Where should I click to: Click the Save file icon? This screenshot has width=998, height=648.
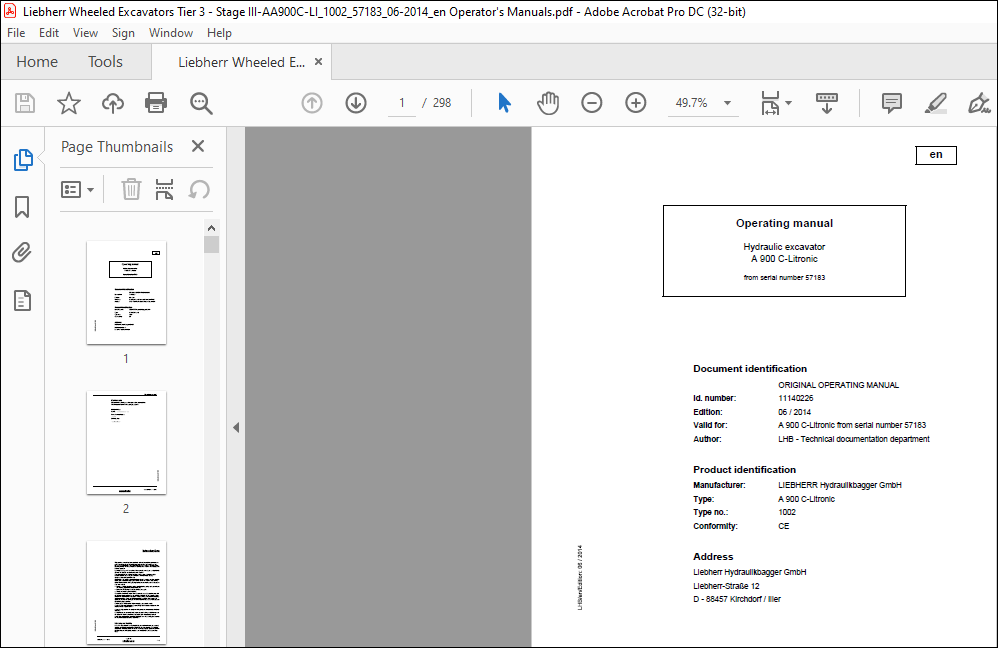click(25, 102)
